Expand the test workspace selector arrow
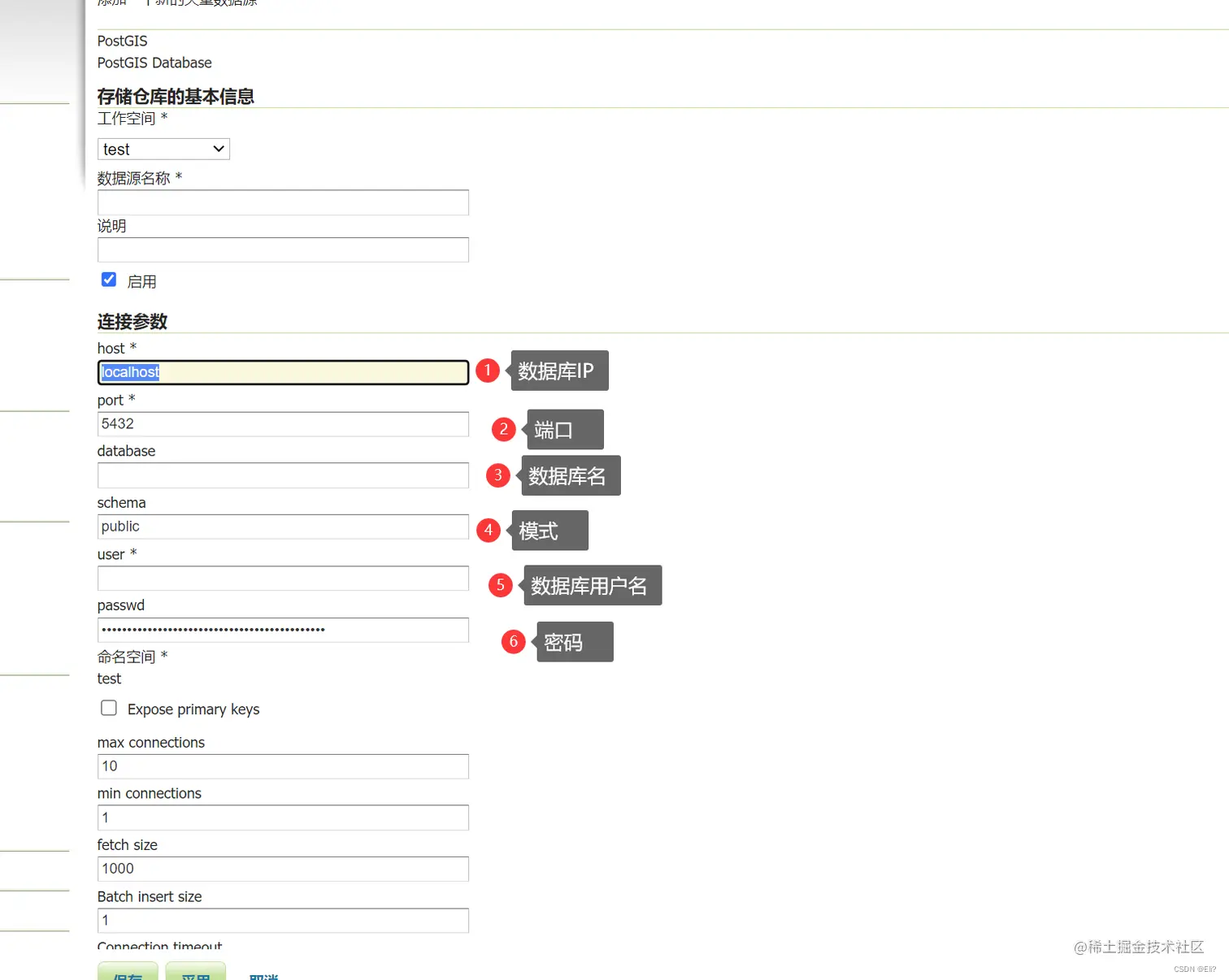 click(x=218, y=149)
